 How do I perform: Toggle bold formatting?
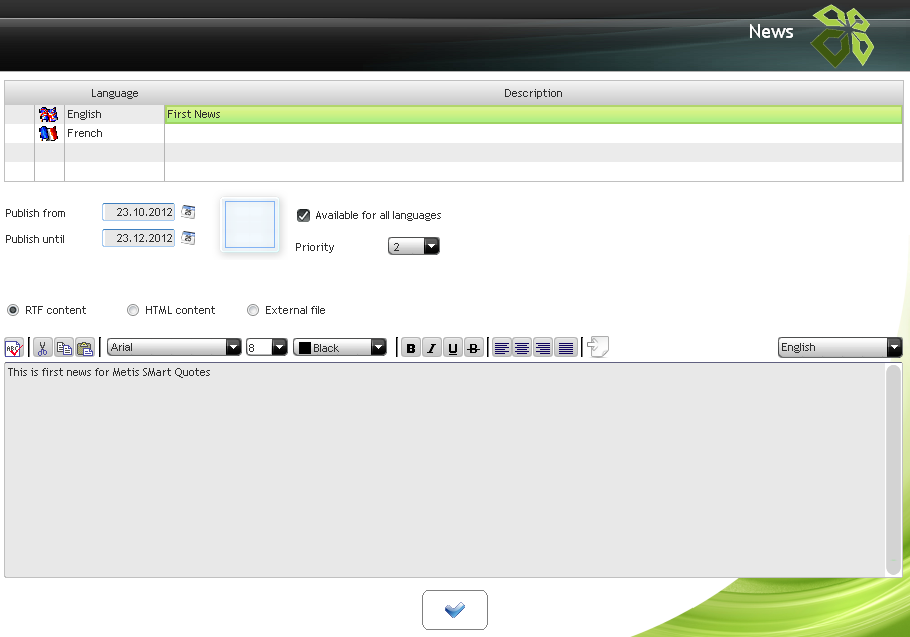[411, 348]
